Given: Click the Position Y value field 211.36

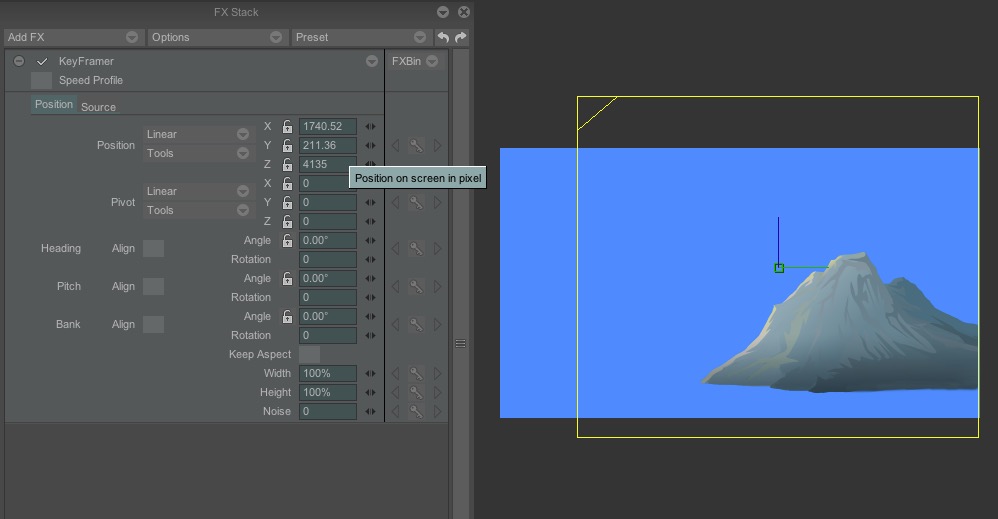Looking at the screenshot, I should click(x=328, y=145).
